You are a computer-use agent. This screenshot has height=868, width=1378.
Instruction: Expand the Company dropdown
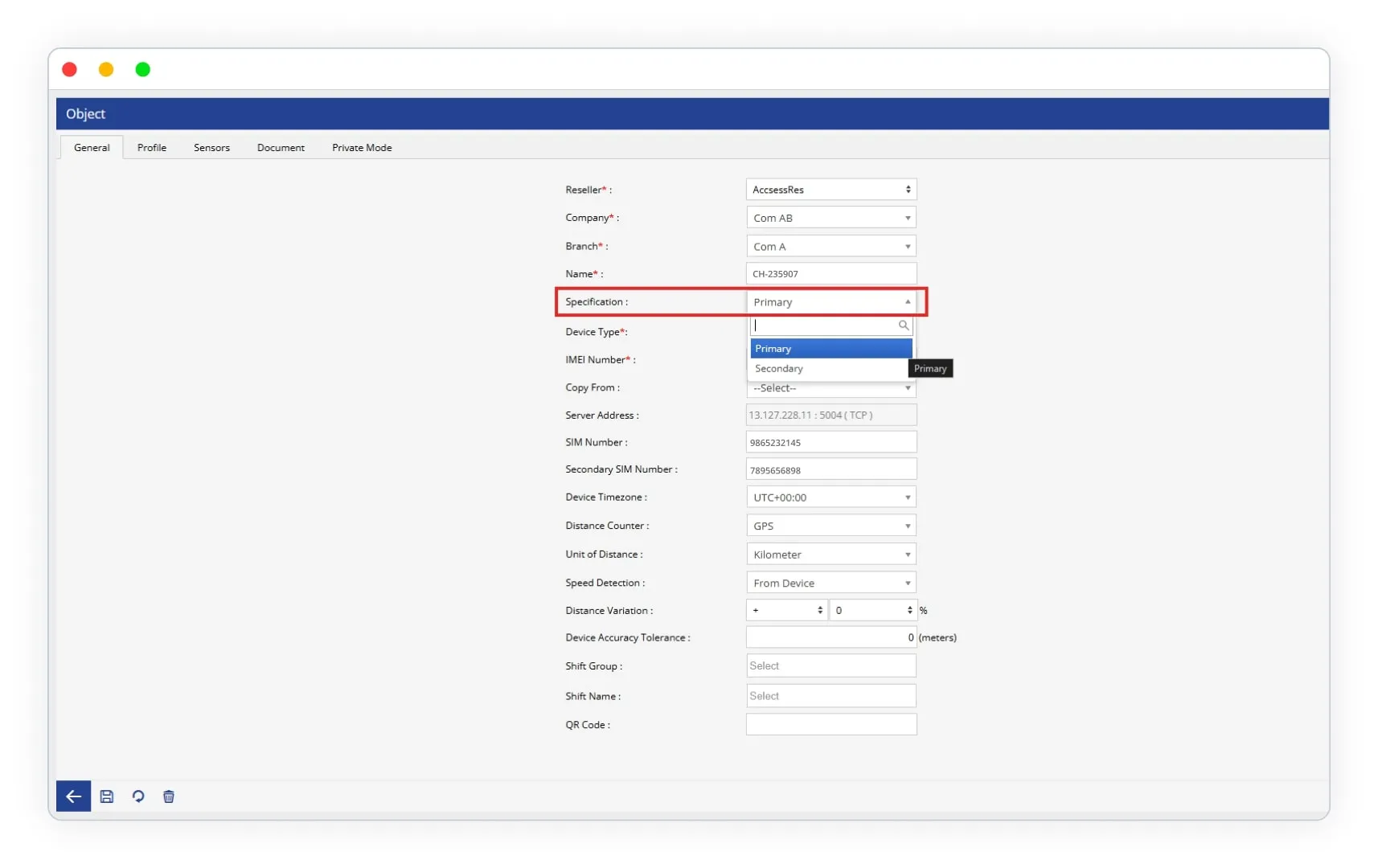coord(830,218)
